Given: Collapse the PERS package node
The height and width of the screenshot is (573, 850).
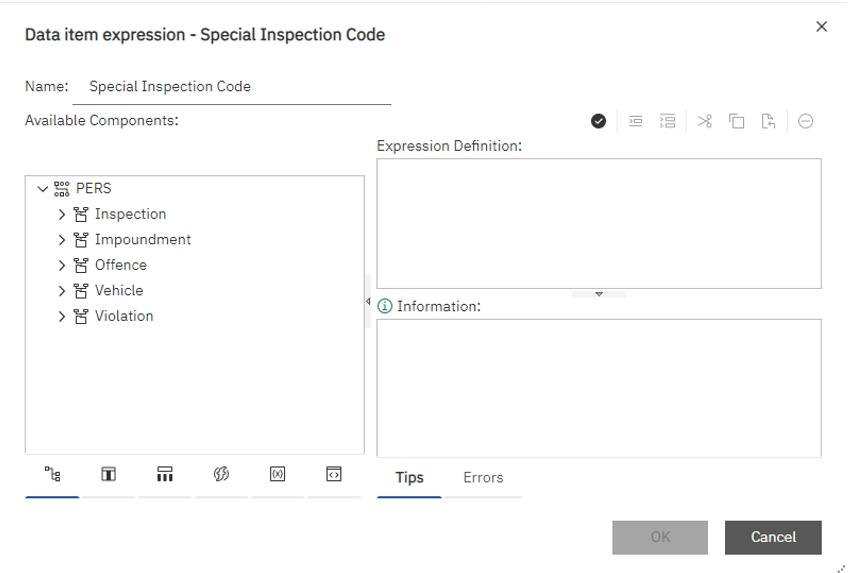Looking at the screenshot, I should click(x=42, y=188).
